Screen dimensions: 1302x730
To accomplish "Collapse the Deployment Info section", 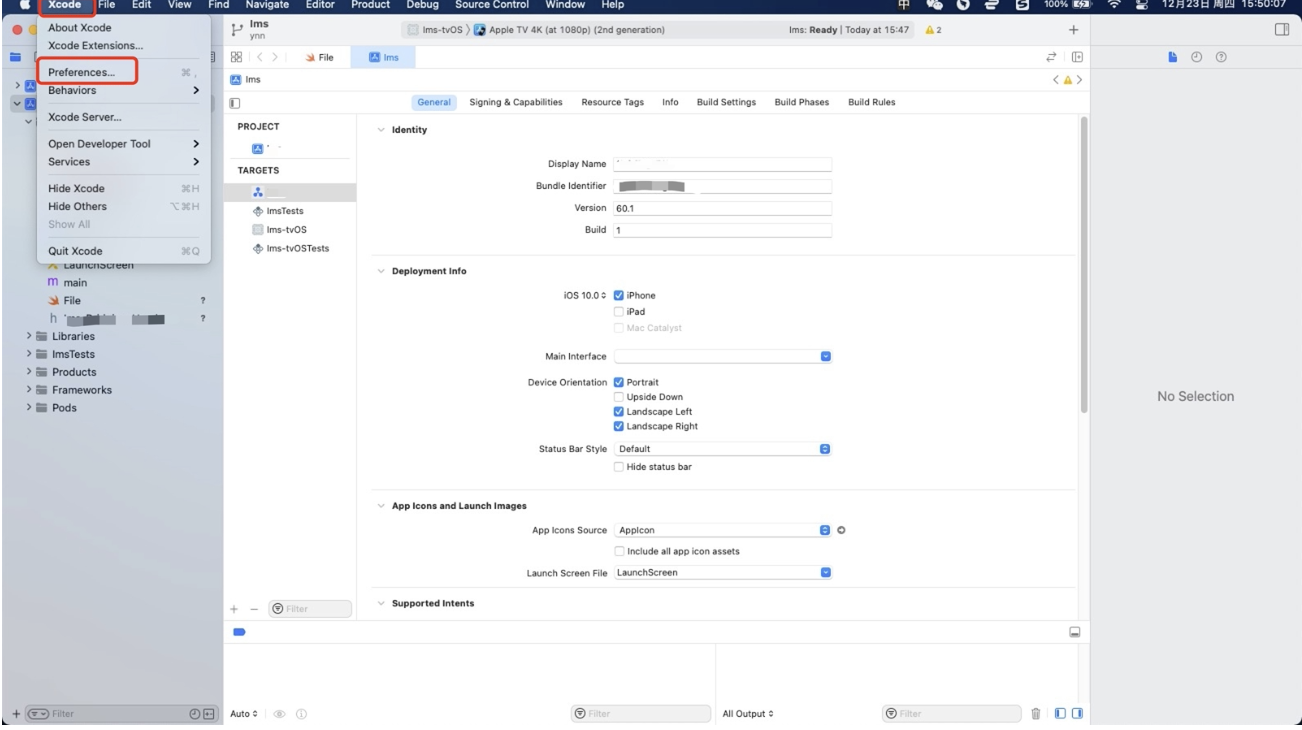I will pyautogui.click(x=381, y=271).
